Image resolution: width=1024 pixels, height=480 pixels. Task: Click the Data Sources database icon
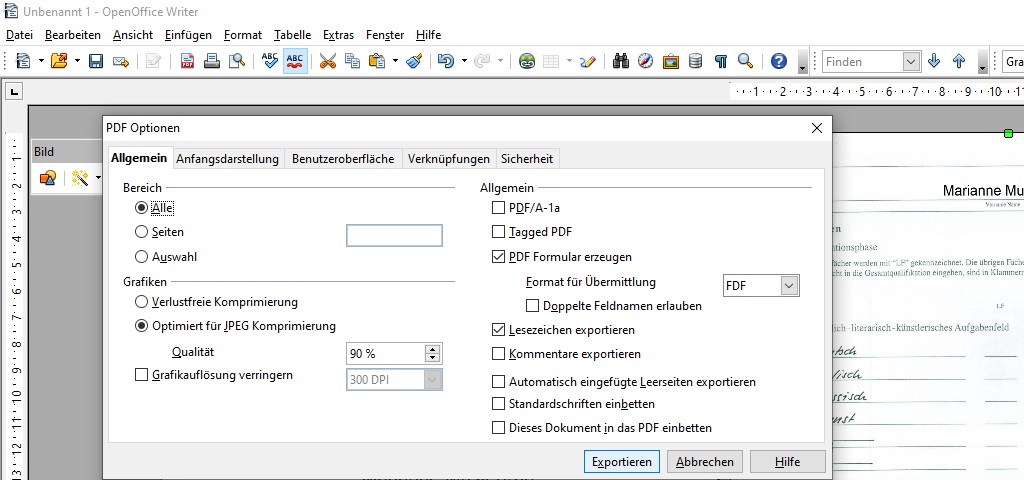[x=696, y=61]
